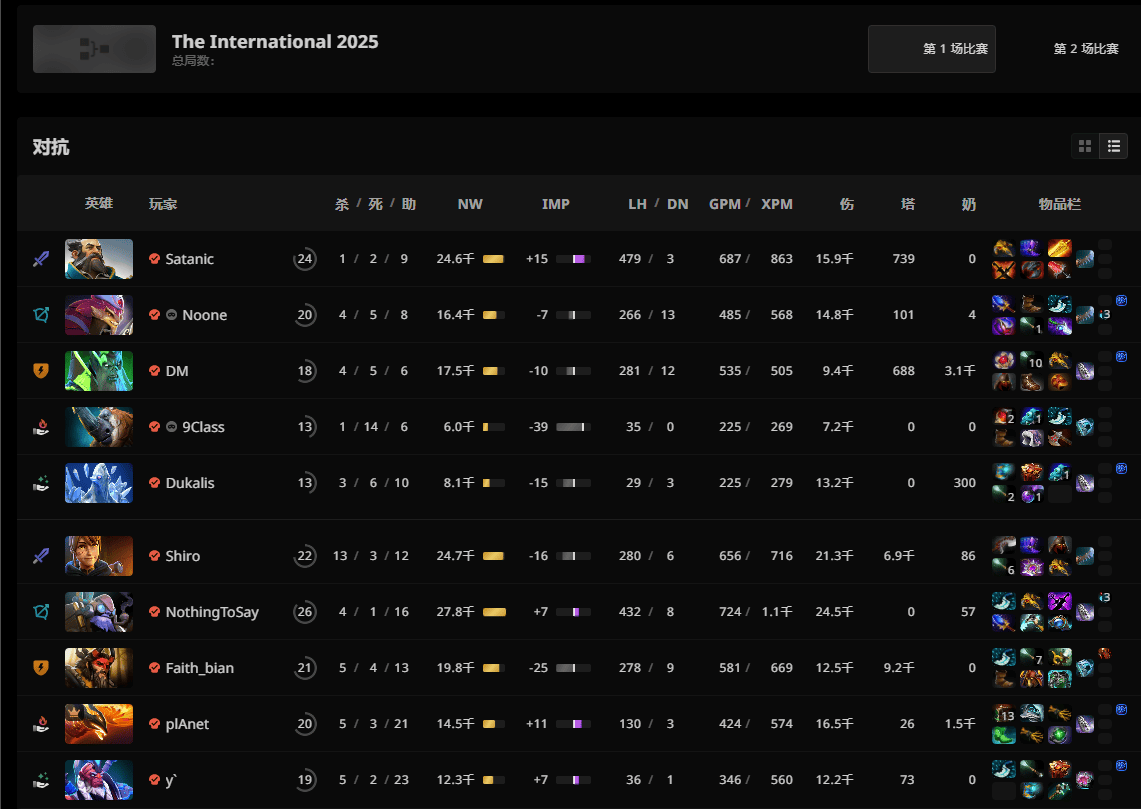Click the bow mid-lane role icon beside Noone
1141x809 pixels.
[x=40, y=315]
